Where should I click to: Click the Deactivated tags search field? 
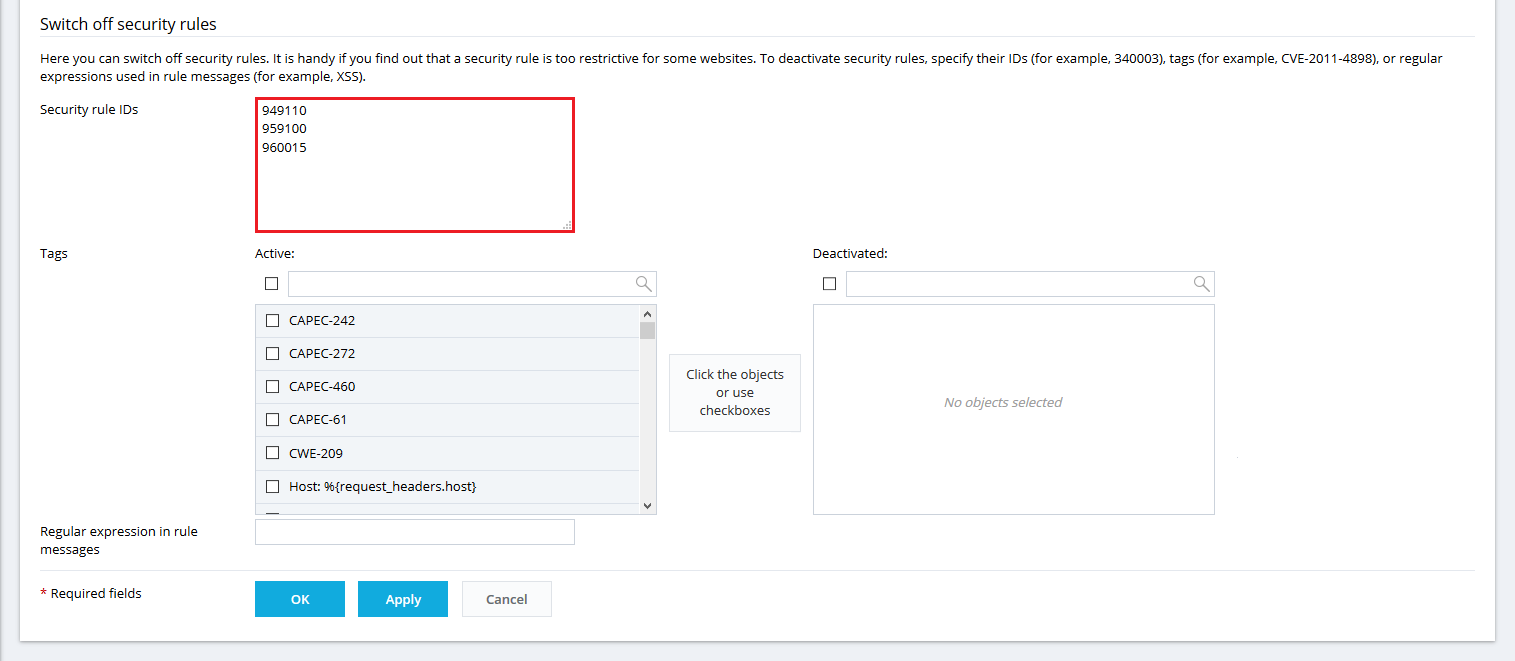[x=1018, y=284]
